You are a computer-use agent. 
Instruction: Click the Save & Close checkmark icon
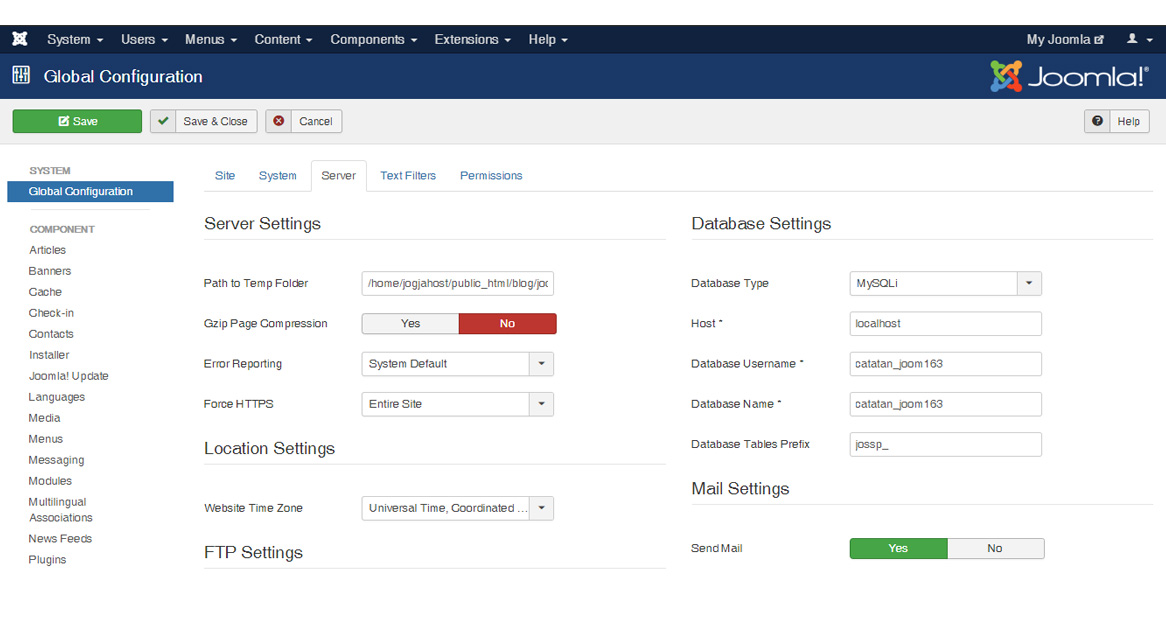tap(164, 121)
